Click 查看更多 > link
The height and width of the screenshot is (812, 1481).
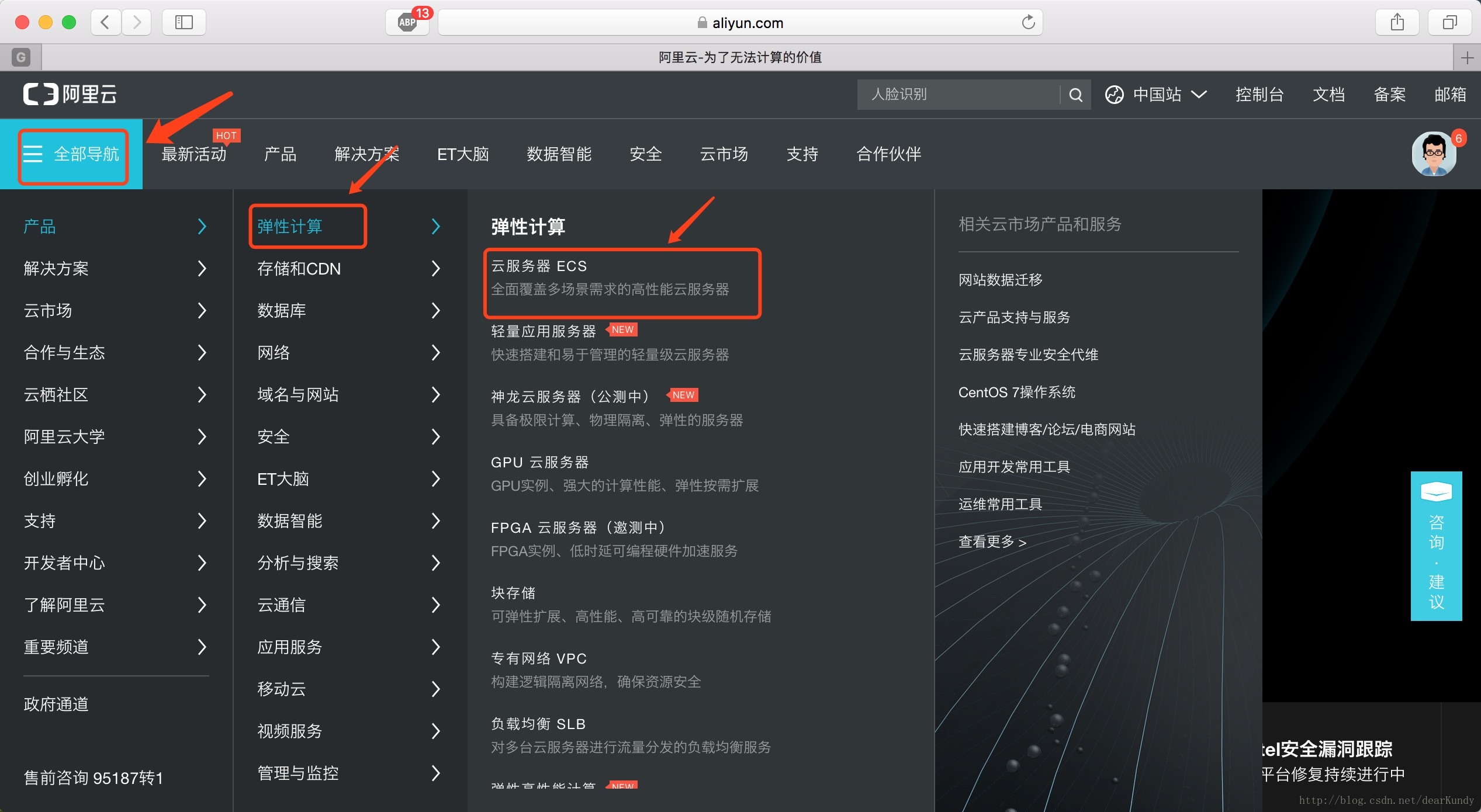coord(992,542)
